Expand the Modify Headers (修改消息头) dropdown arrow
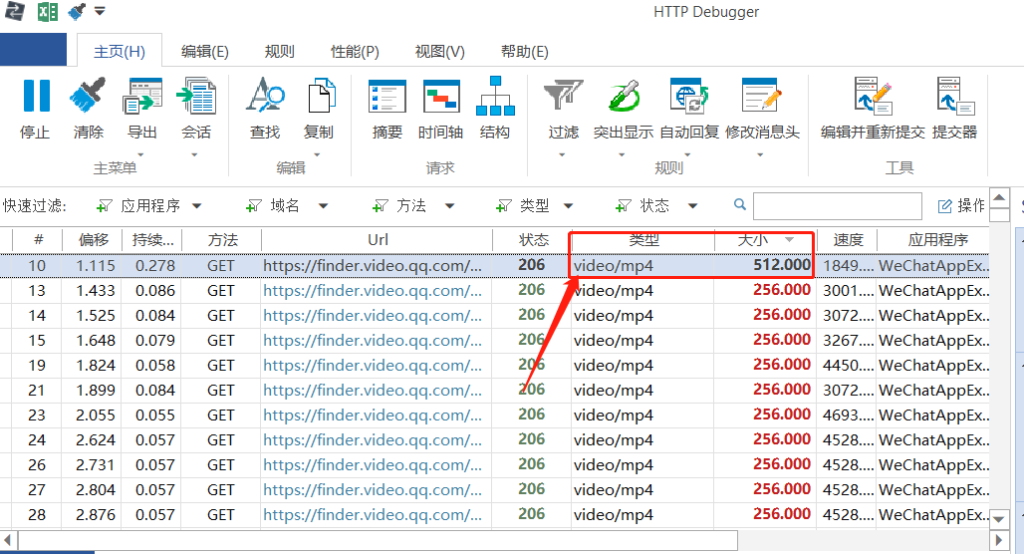The width and height of the screenshot is (1024, 554). point(760,155)
